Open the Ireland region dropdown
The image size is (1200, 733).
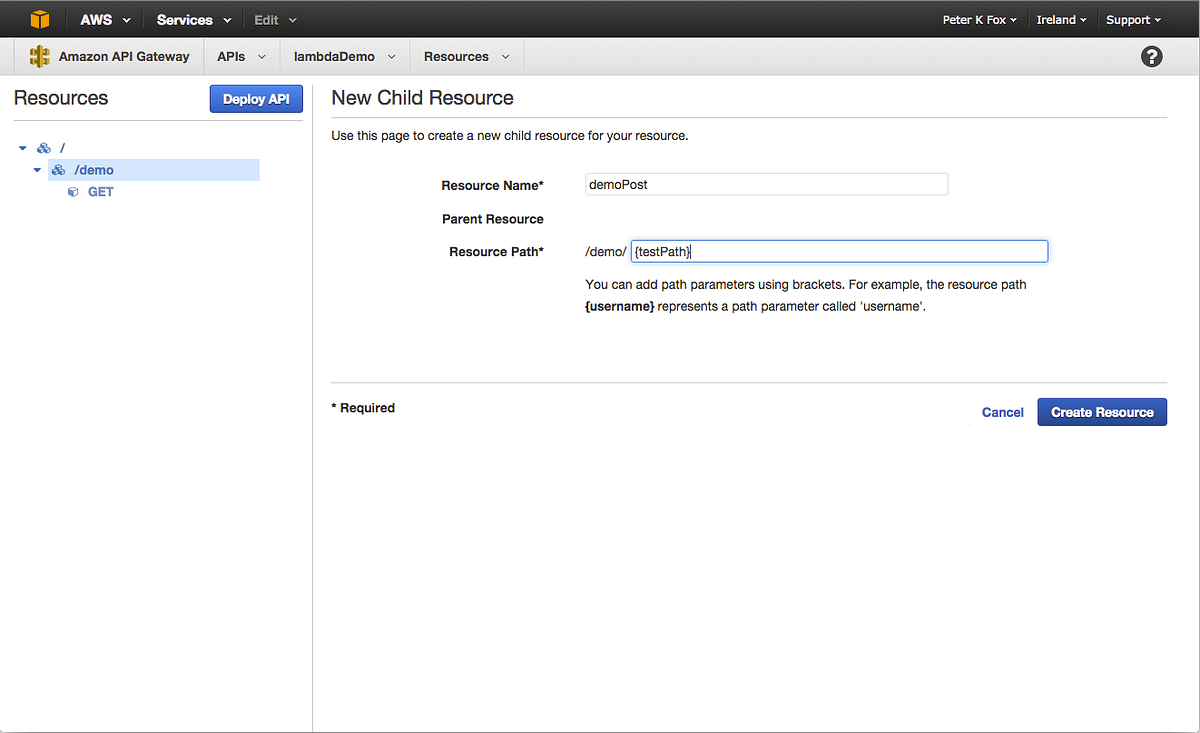click(1061, 19)
